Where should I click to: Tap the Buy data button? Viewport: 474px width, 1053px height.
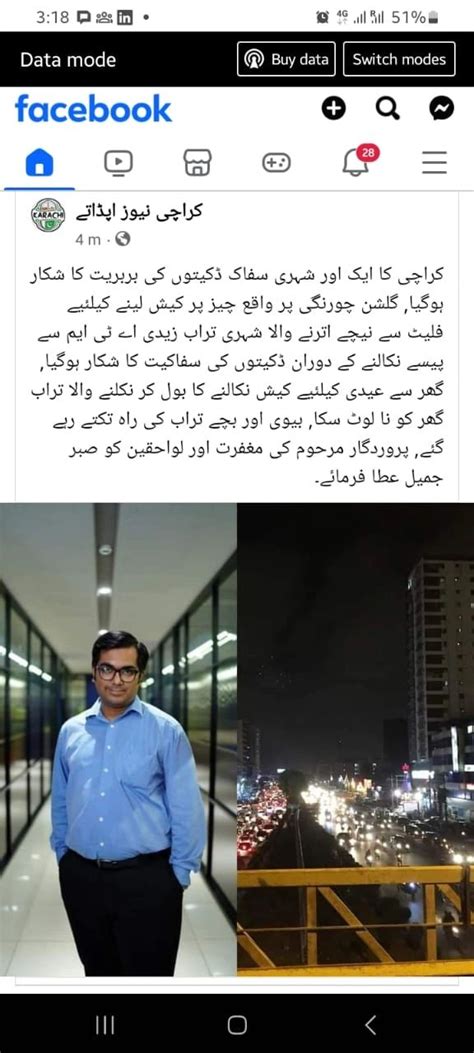pyautogui.click(x=286, y=59)
